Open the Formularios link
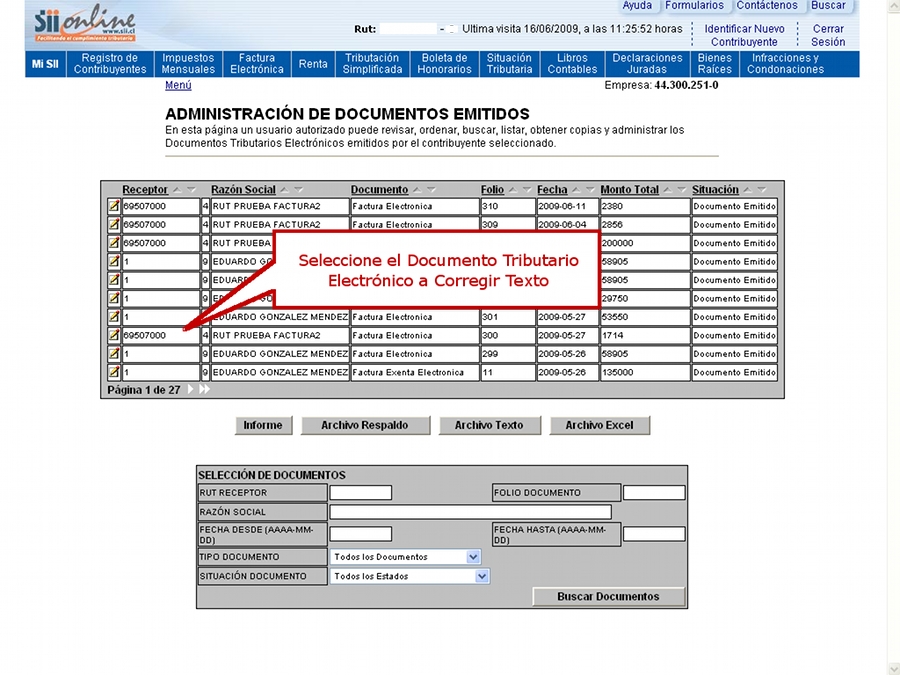 click(x=695, y=6)
